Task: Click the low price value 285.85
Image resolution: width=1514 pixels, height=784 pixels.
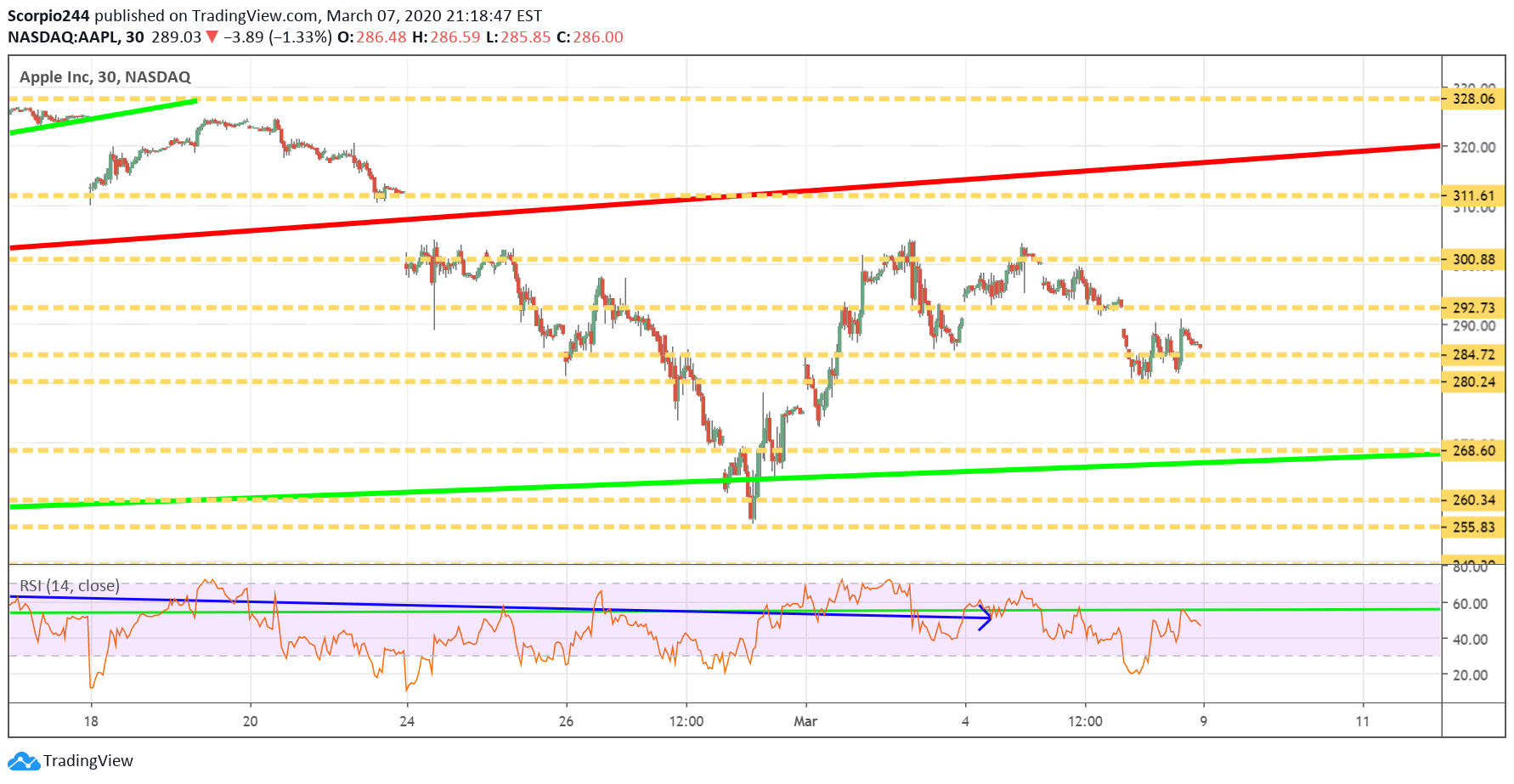Action: point(526,37)
